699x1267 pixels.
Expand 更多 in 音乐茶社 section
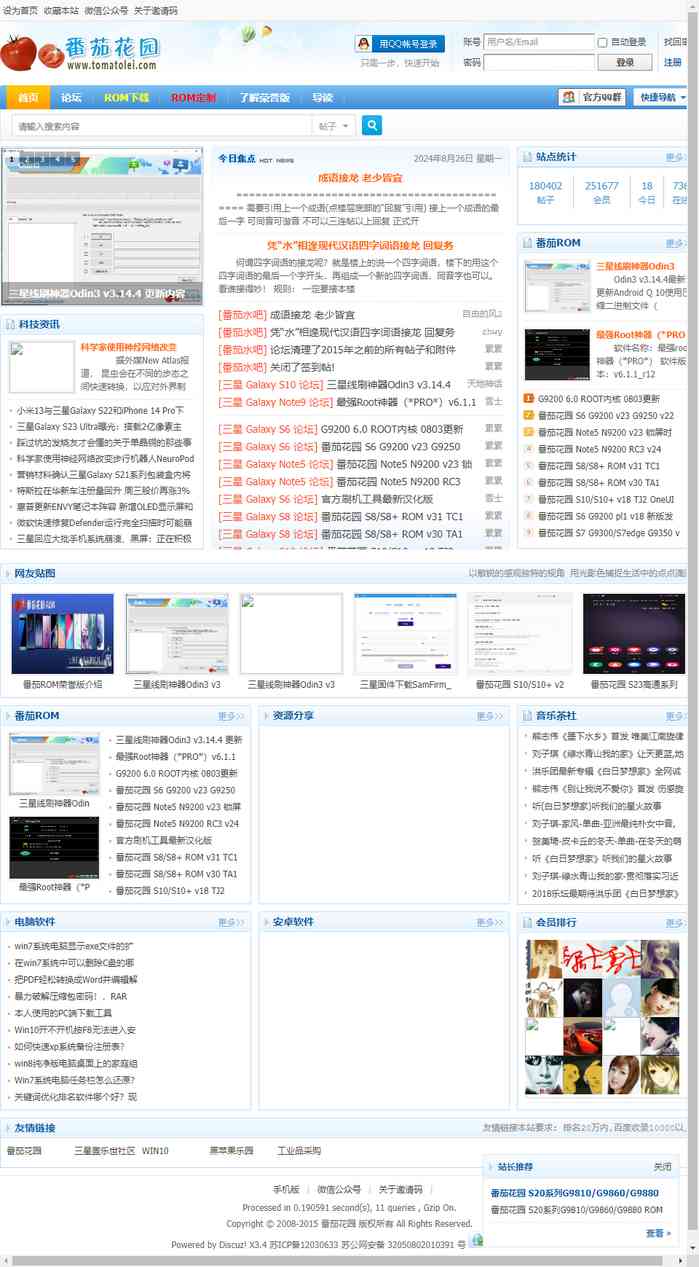tap(676, 716)
